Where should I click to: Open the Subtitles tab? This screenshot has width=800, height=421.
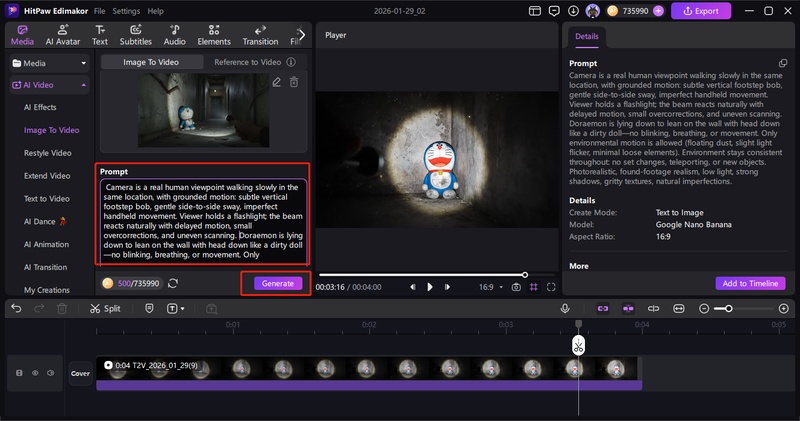[136, 35]
